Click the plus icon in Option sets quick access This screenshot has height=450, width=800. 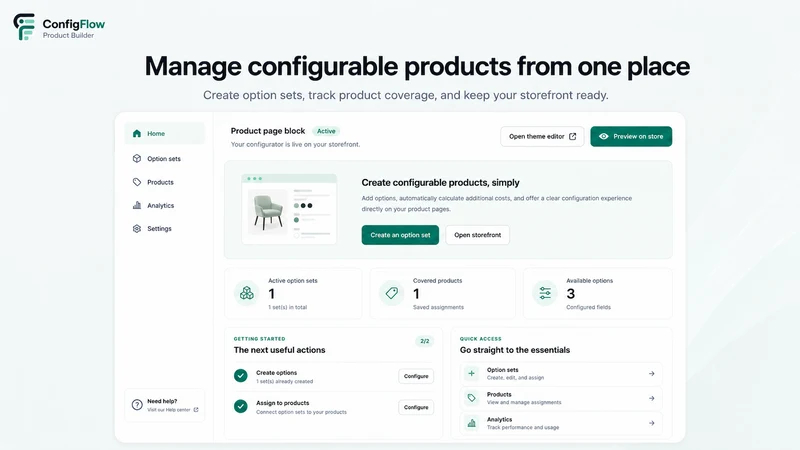click(x=471, y=373)
